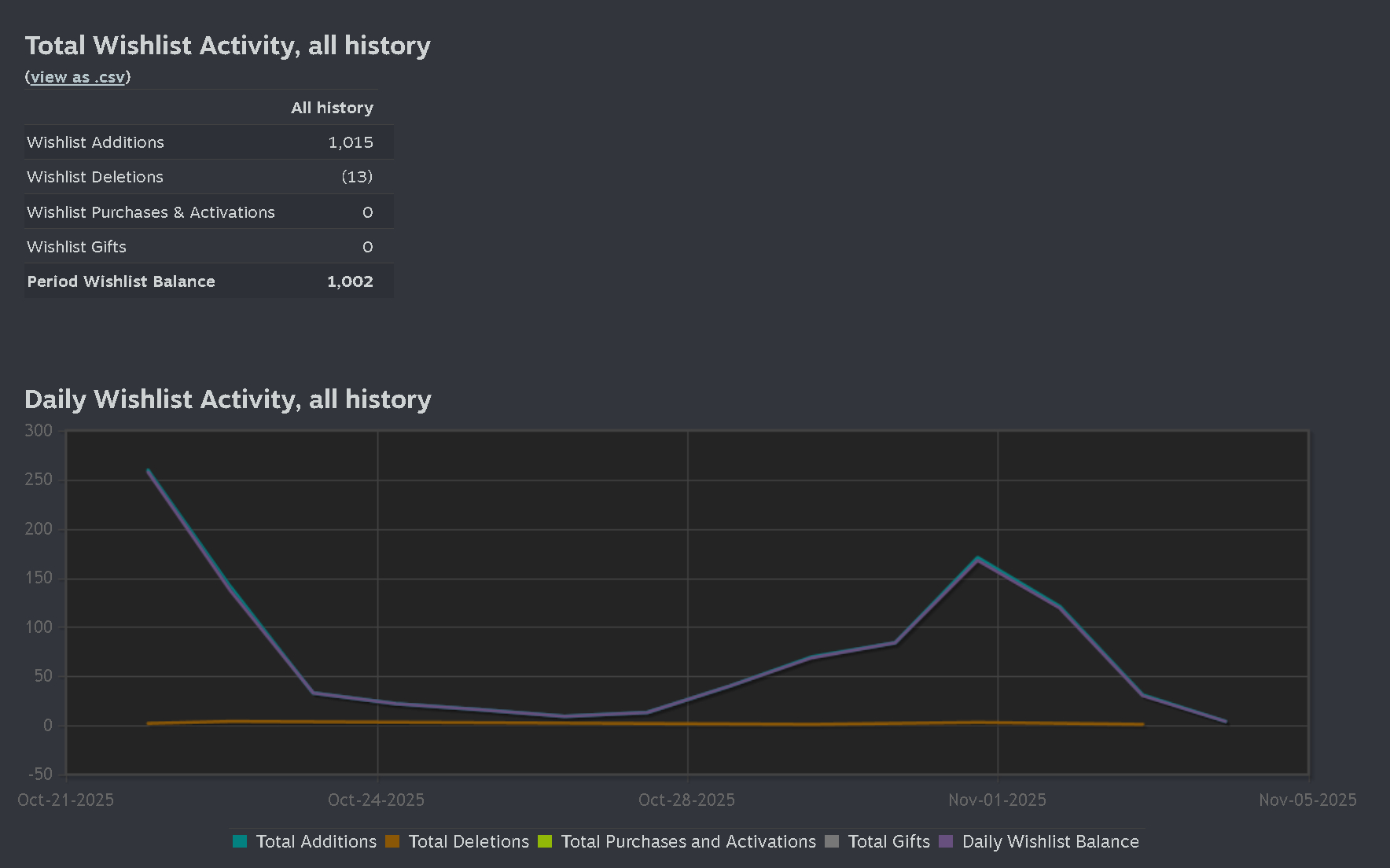This screenshot has width=1390, height=868.
Task: Click the last data point on the balance line
Action: pyautogui.click(x=1225, y=722)
